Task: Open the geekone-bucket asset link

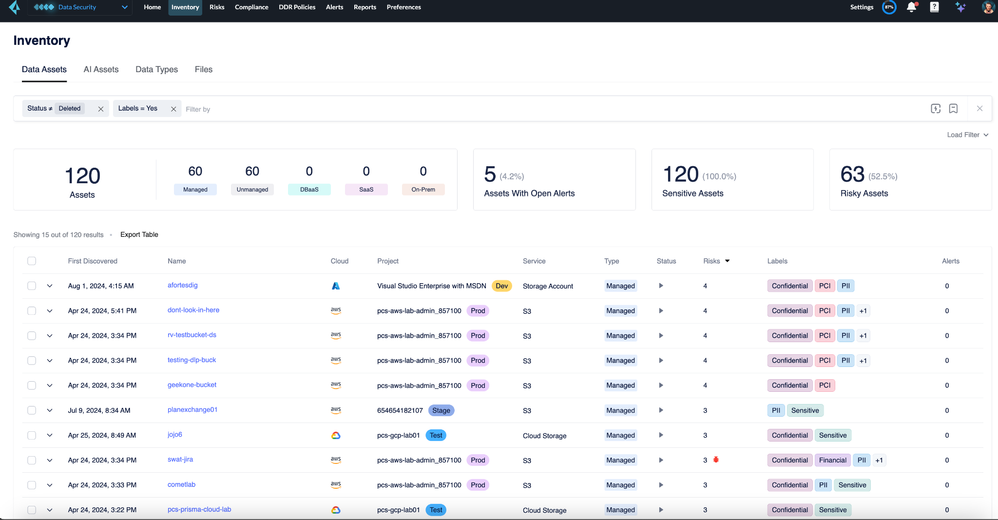Action: 192,385
